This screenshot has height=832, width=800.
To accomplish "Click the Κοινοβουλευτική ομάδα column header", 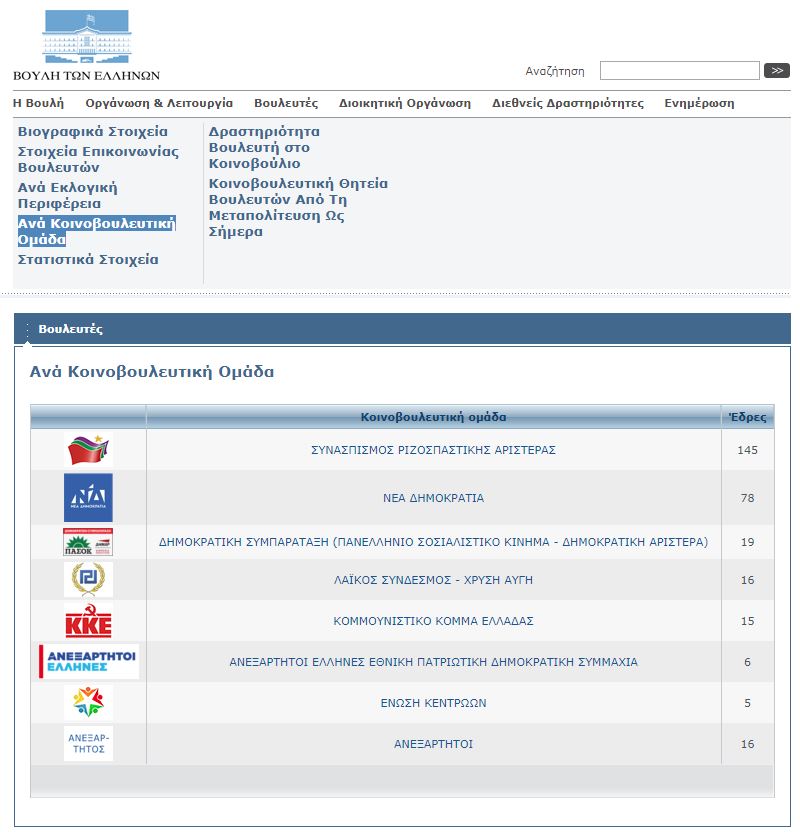I will click(433, 417).
